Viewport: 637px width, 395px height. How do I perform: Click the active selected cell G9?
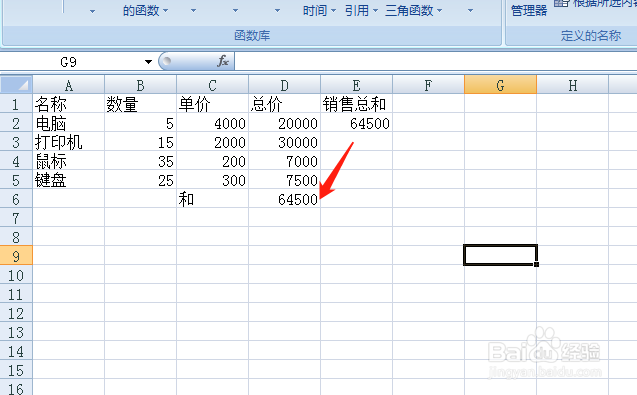[x=500, y=255]
